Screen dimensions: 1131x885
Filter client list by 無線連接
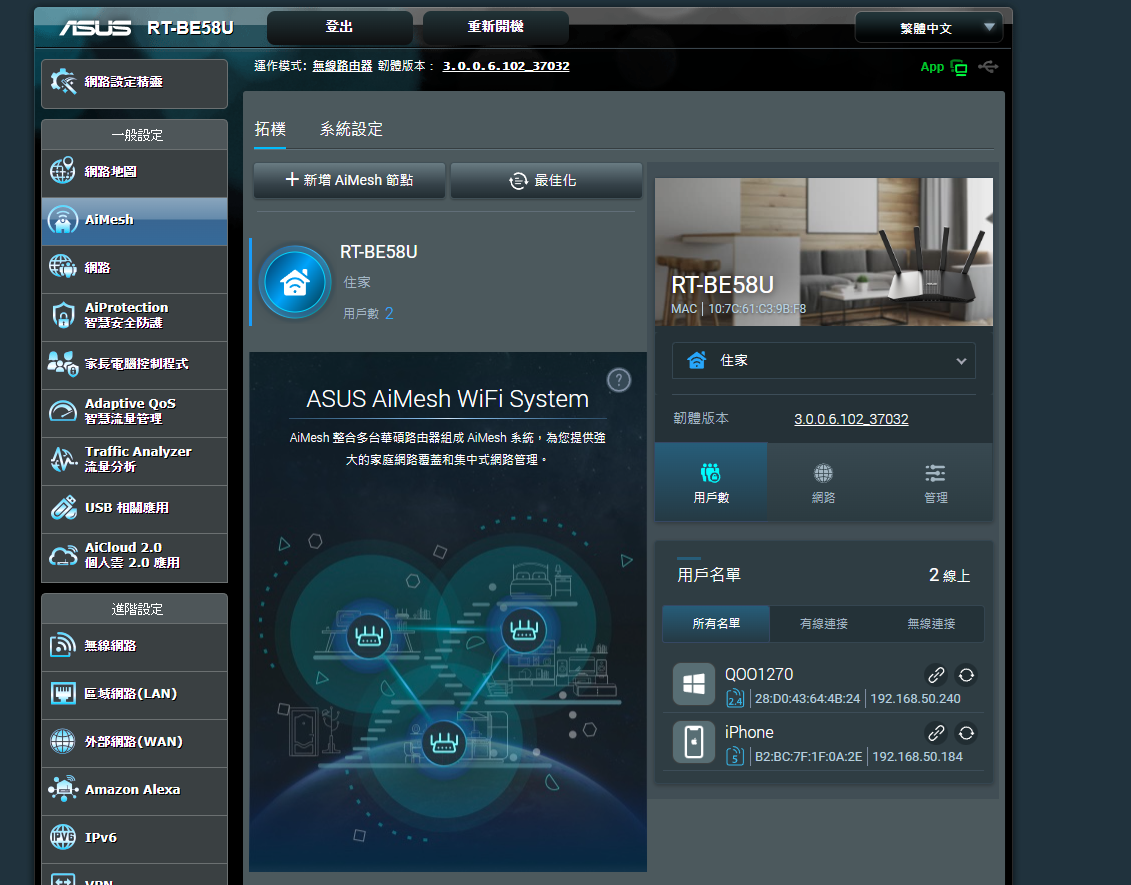point(931,624)
